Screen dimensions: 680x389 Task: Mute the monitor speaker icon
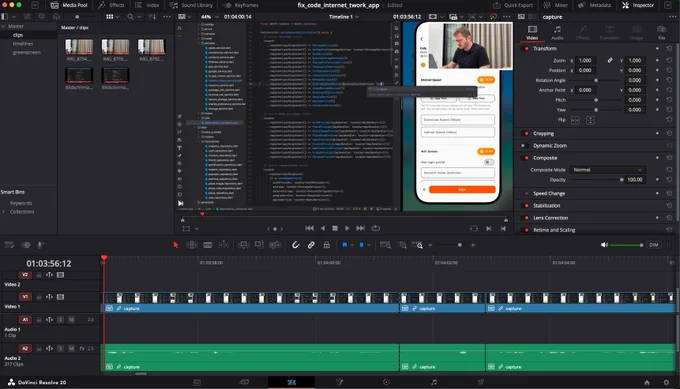(605, 245)
